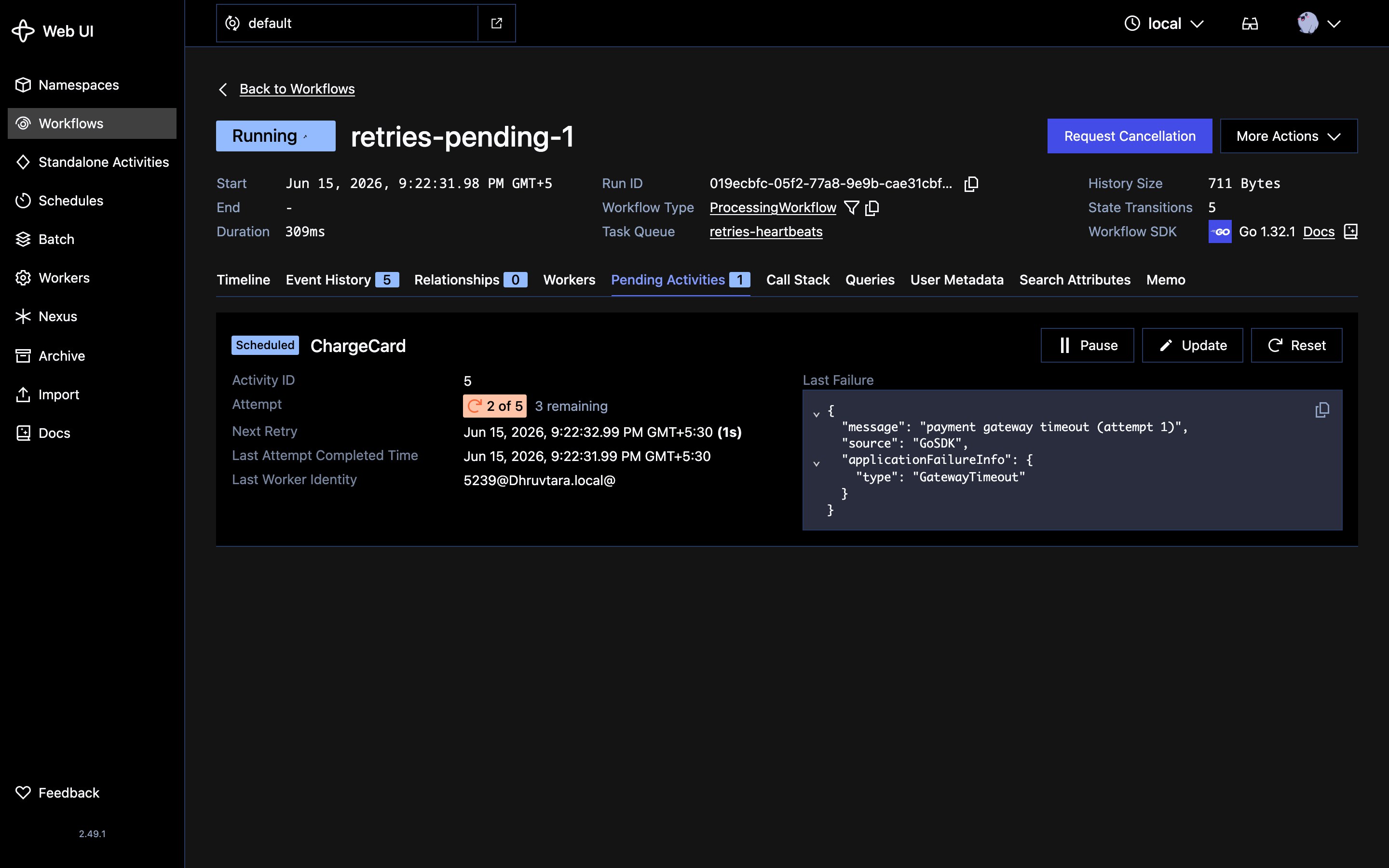Click the truncated Run ID value

831,184
